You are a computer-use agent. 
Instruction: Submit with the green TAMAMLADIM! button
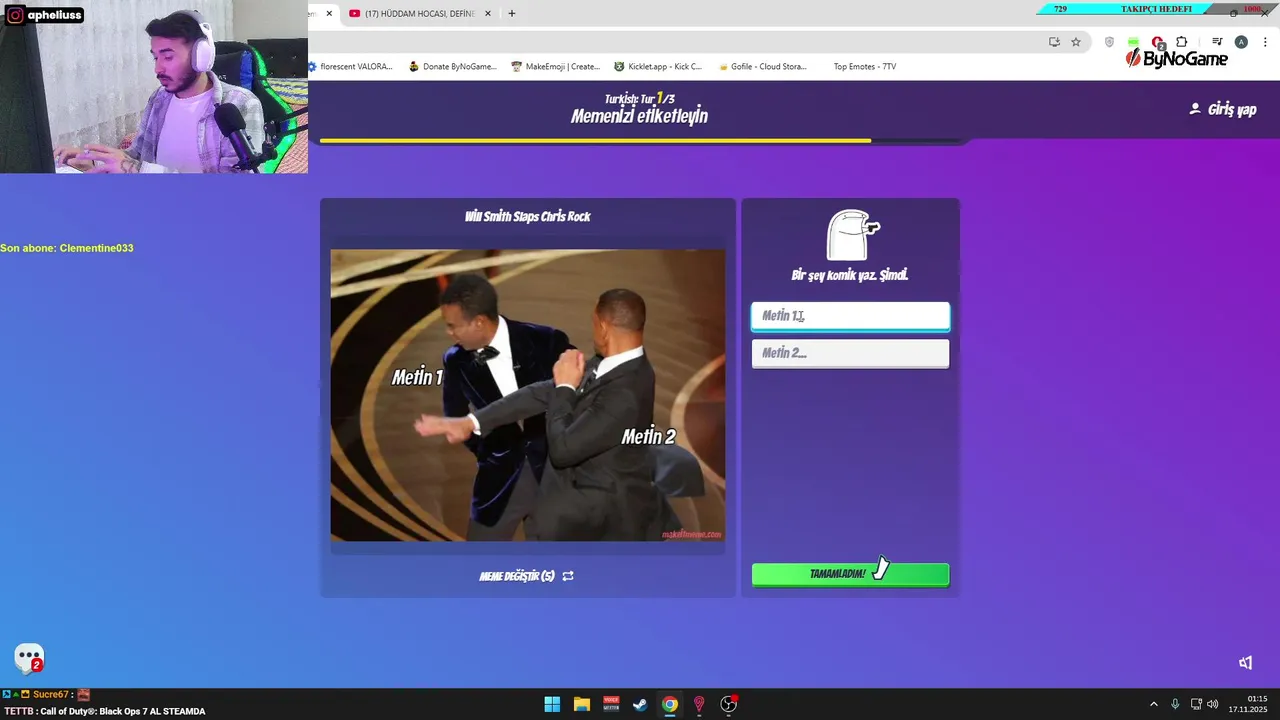pyautogui.click(x=850, y=574)
